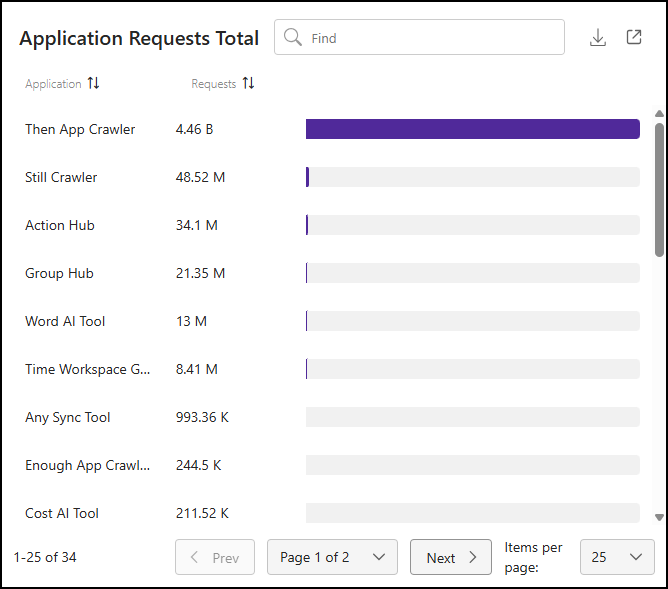Image resolution: width=668 pixels, height=589 pixels.
Task: Click the 1-25 of 34 count text
Action: (45, 557)
